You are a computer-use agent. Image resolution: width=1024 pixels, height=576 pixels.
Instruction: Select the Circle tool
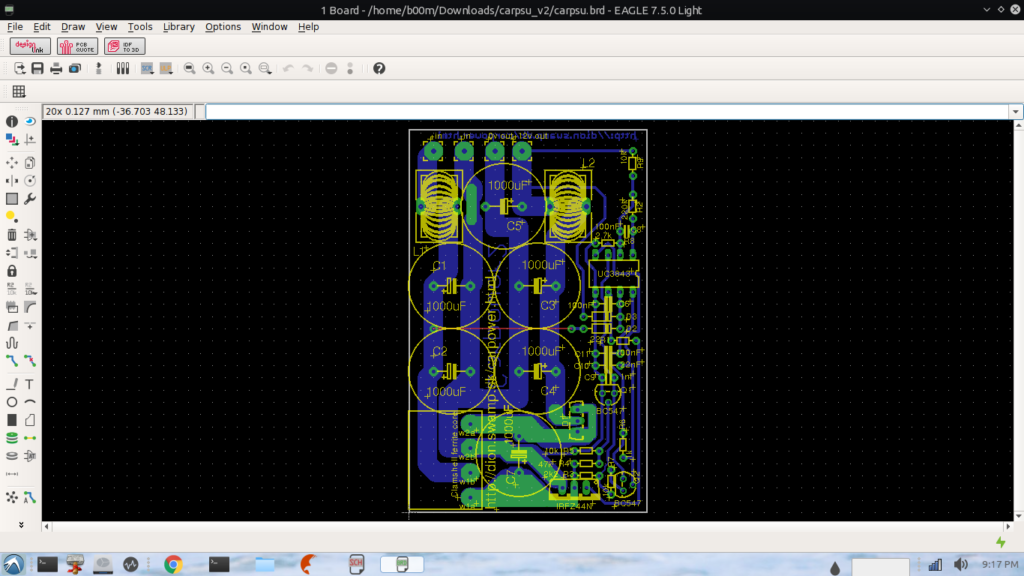tap(12, 402)
